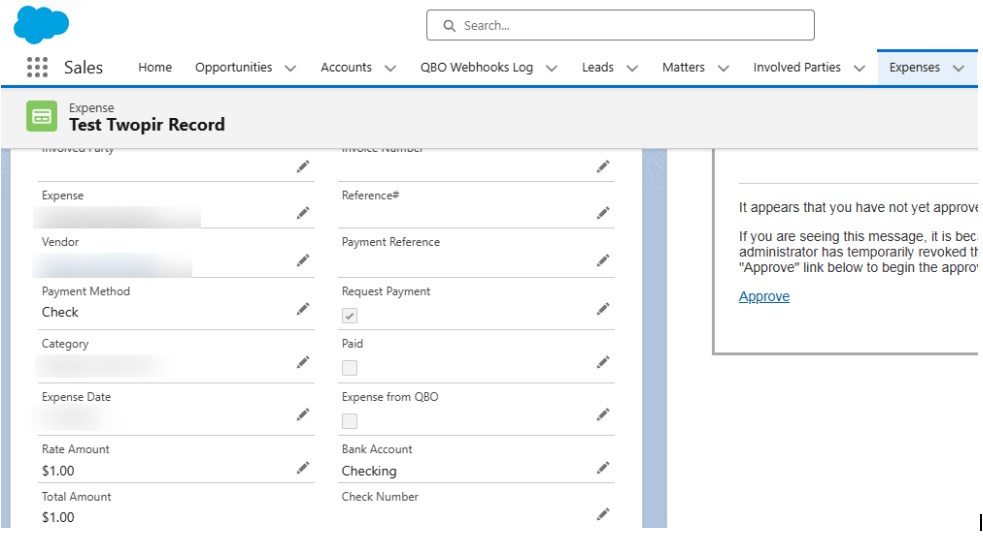This screenshot has width=983, height=546.
Task: Edit the Invoice Number field pencil
Action: pyautogui.click(x=602, y=166)
